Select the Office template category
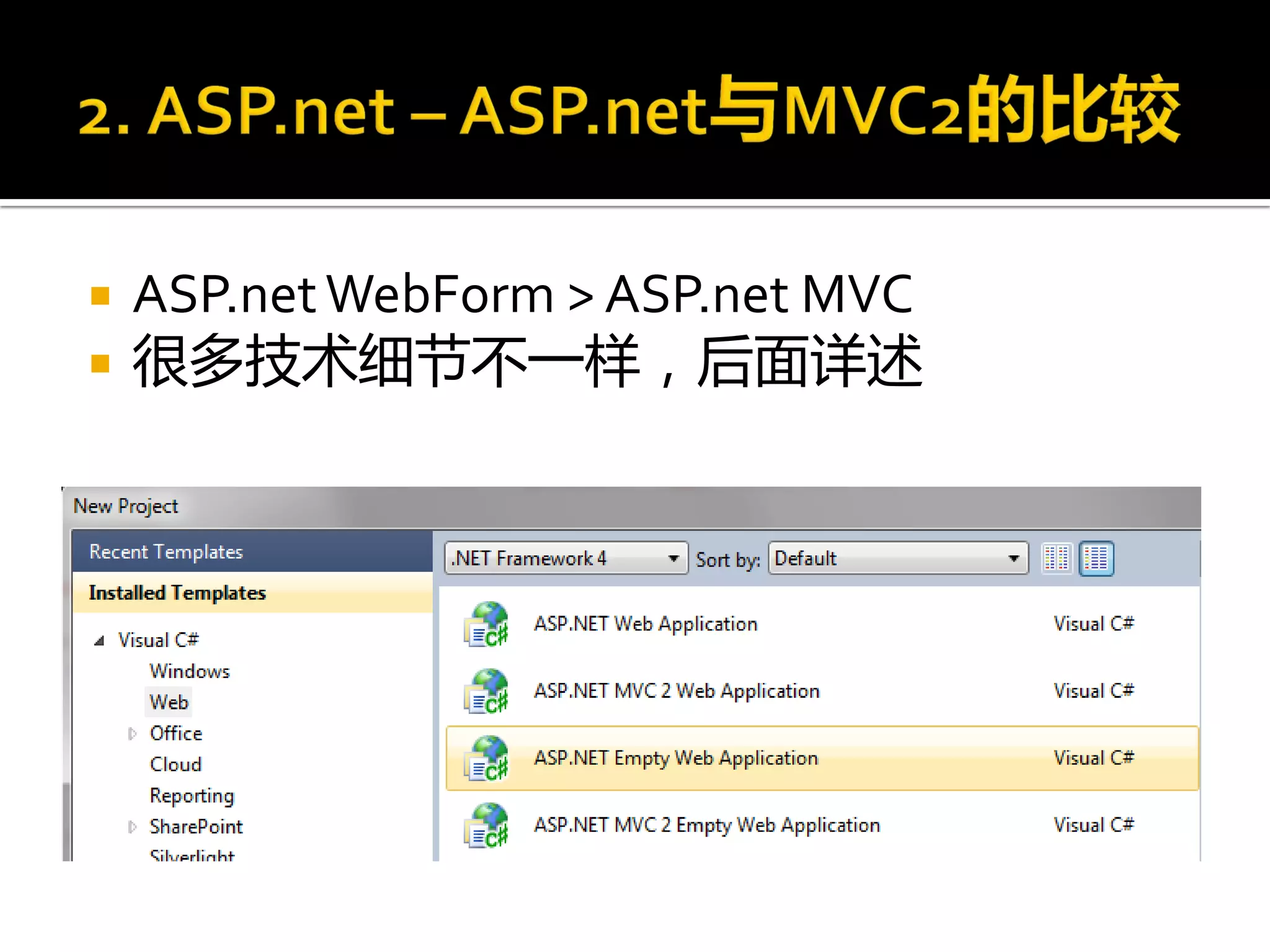Viewport: 1270px width, 952px height. tap(176, 733)
